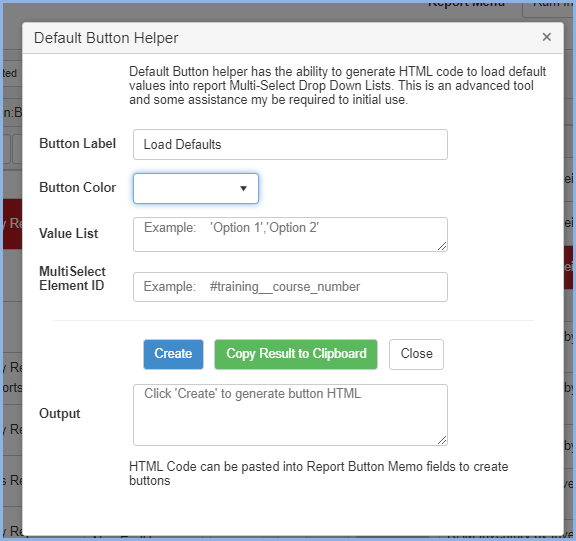Click the white Close button

tap(417, 354)
